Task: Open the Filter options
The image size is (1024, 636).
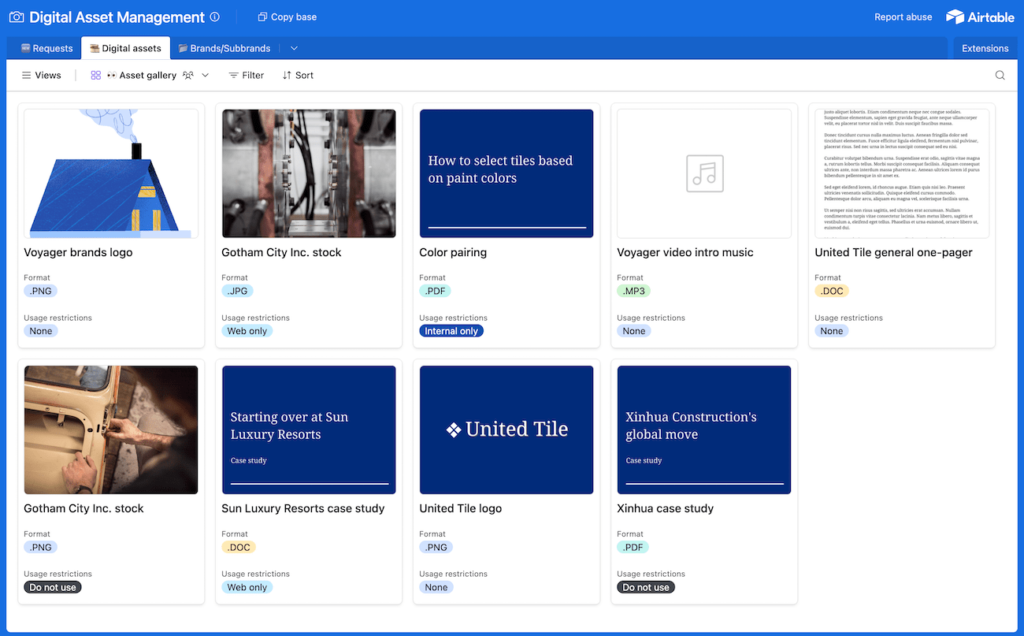Action: tap(246, 74)
